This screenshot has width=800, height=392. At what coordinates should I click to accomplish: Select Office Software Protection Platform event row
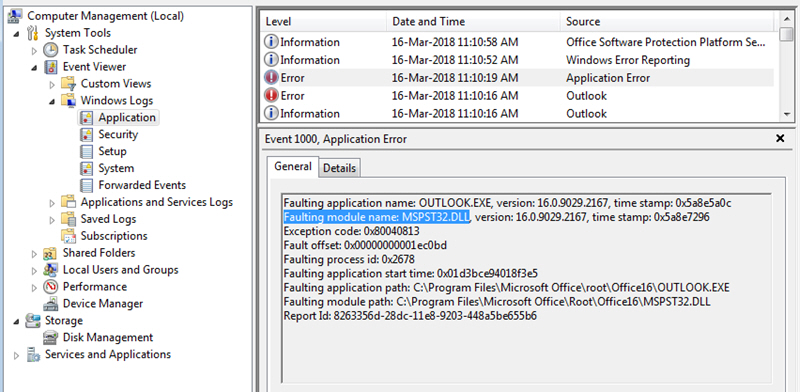pyautogui.click(x=517, y=42)
